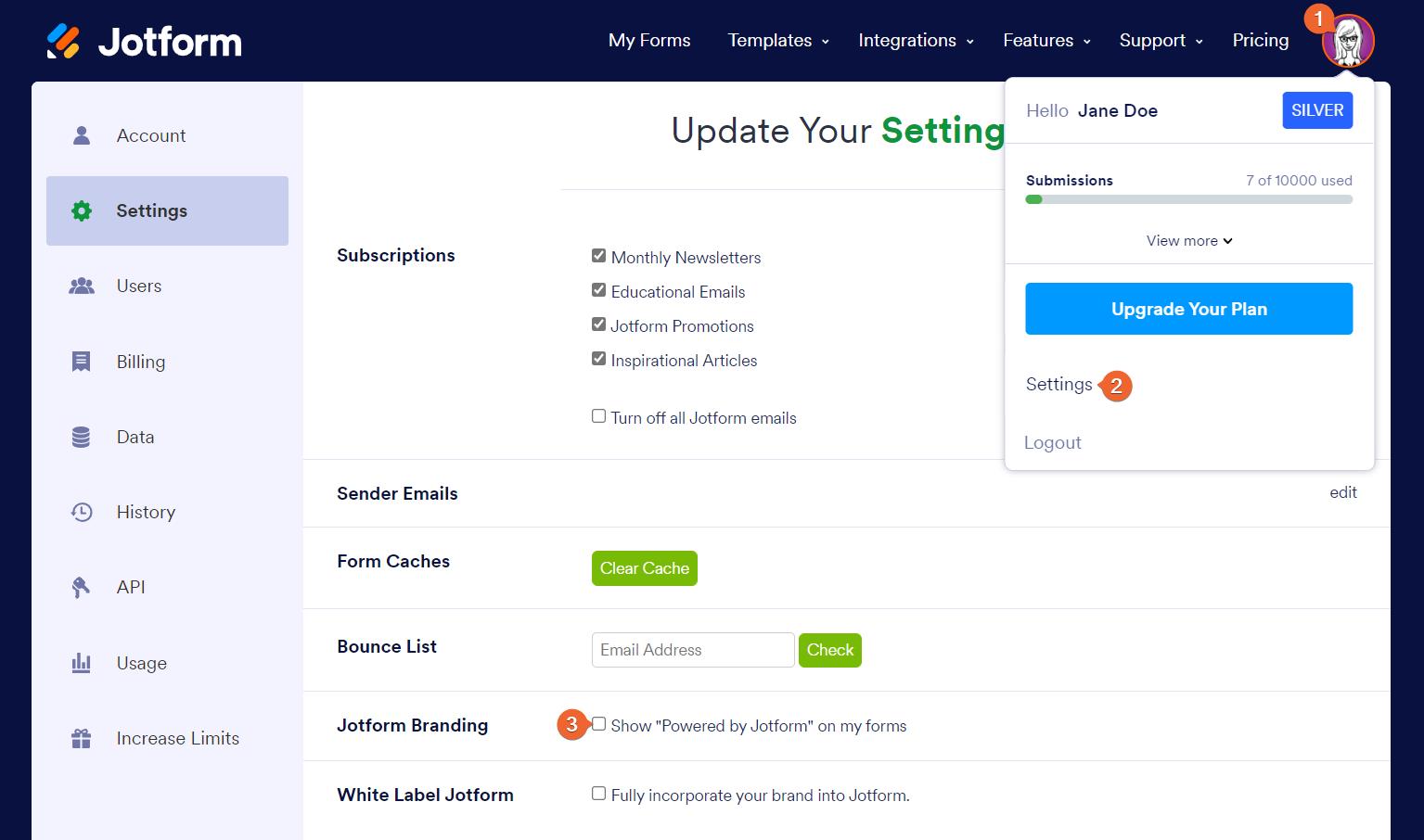Enable Show "Powered by Jotform" checkbox
The width and height of the screenshot is (1424, 840).
(x=598, y=724)
